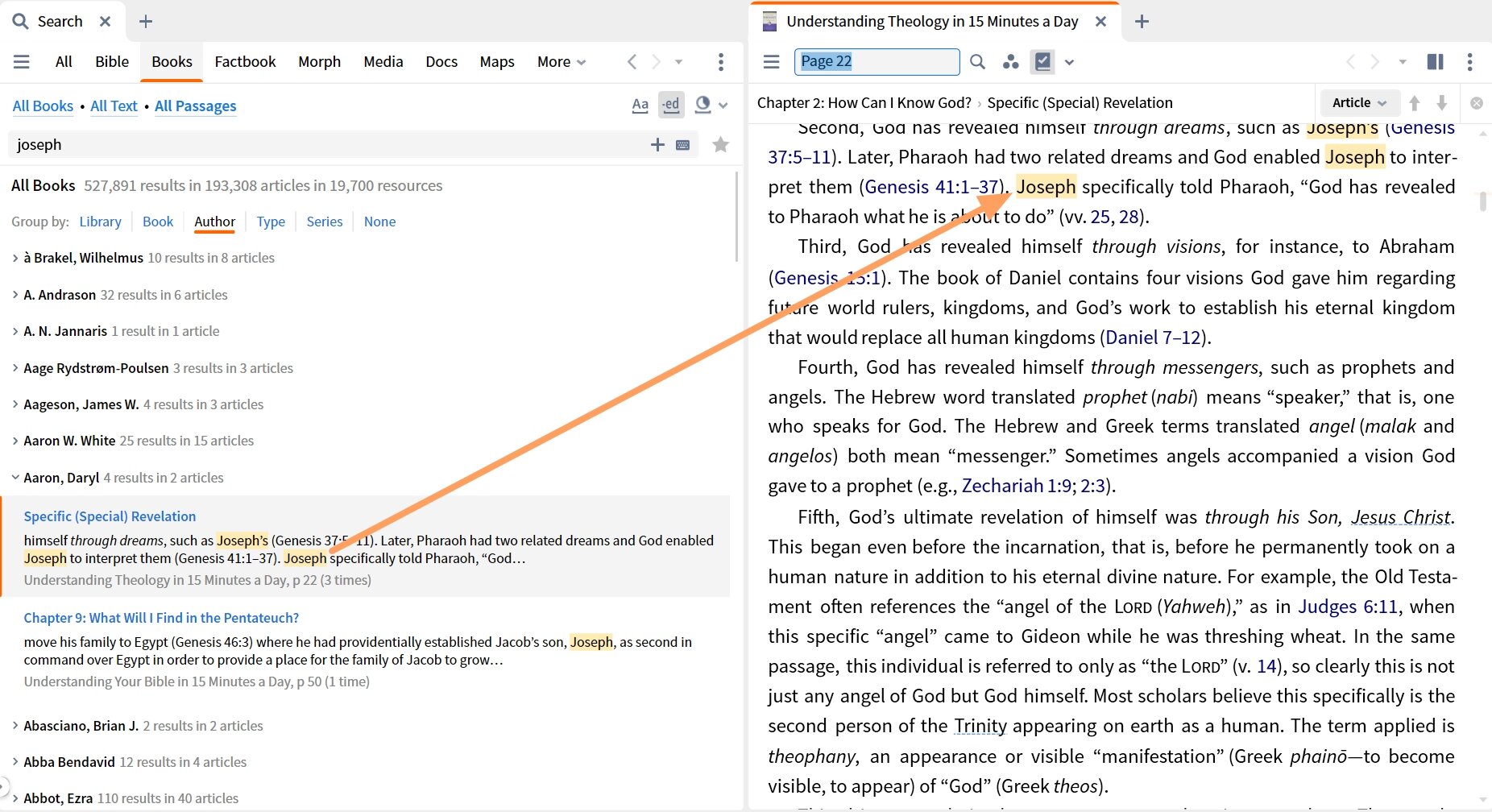Expand the Abbot, Ezra group
Image resolution: width=1492 pixels, height=812 pixels.
point(15,798)
